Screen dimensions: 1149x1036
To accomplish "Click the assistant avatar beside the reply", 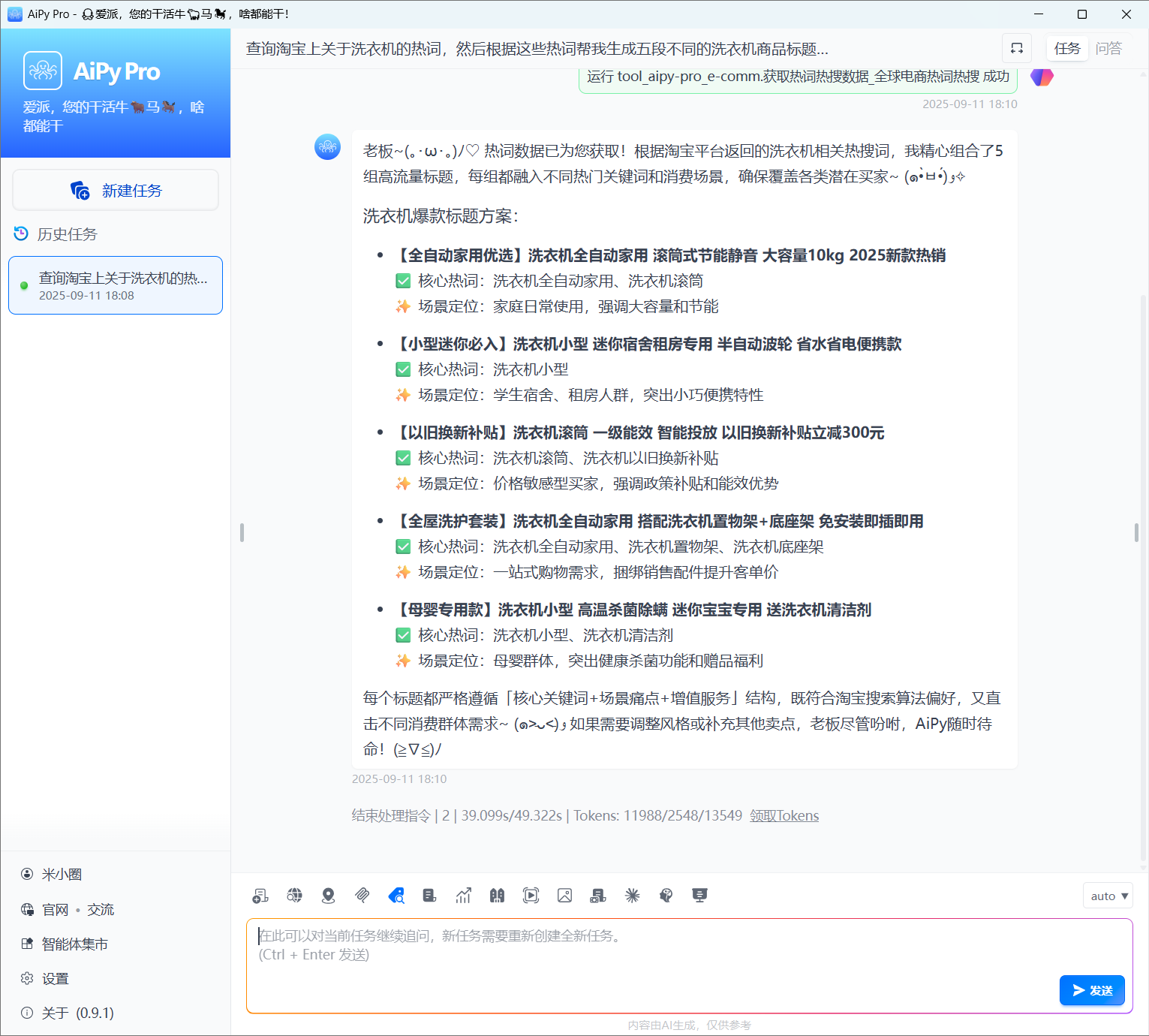I will point(327,147).
